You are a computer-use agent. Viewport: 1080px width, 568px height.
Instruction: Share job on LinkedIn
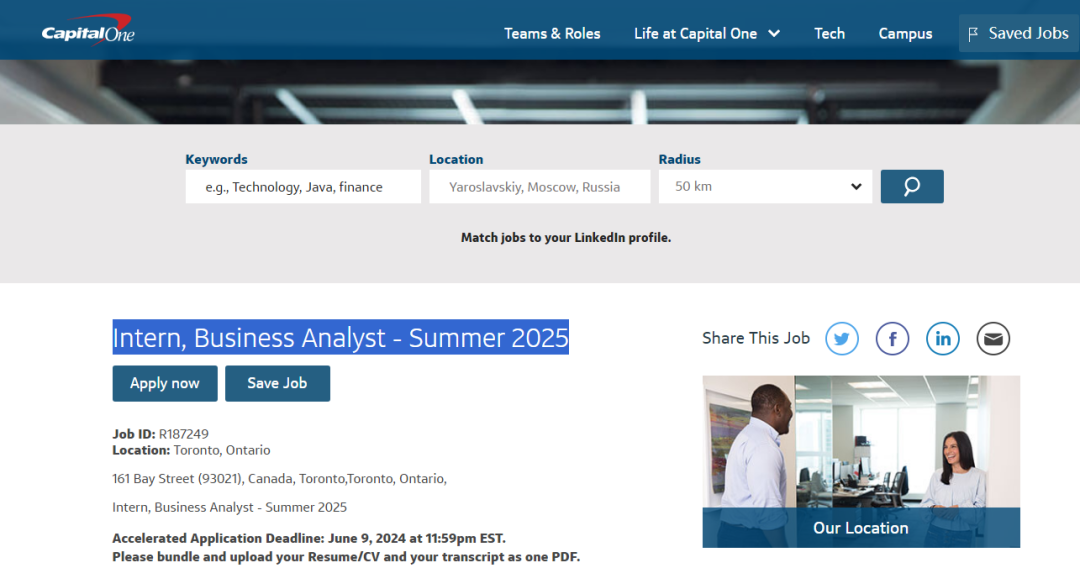942,339
